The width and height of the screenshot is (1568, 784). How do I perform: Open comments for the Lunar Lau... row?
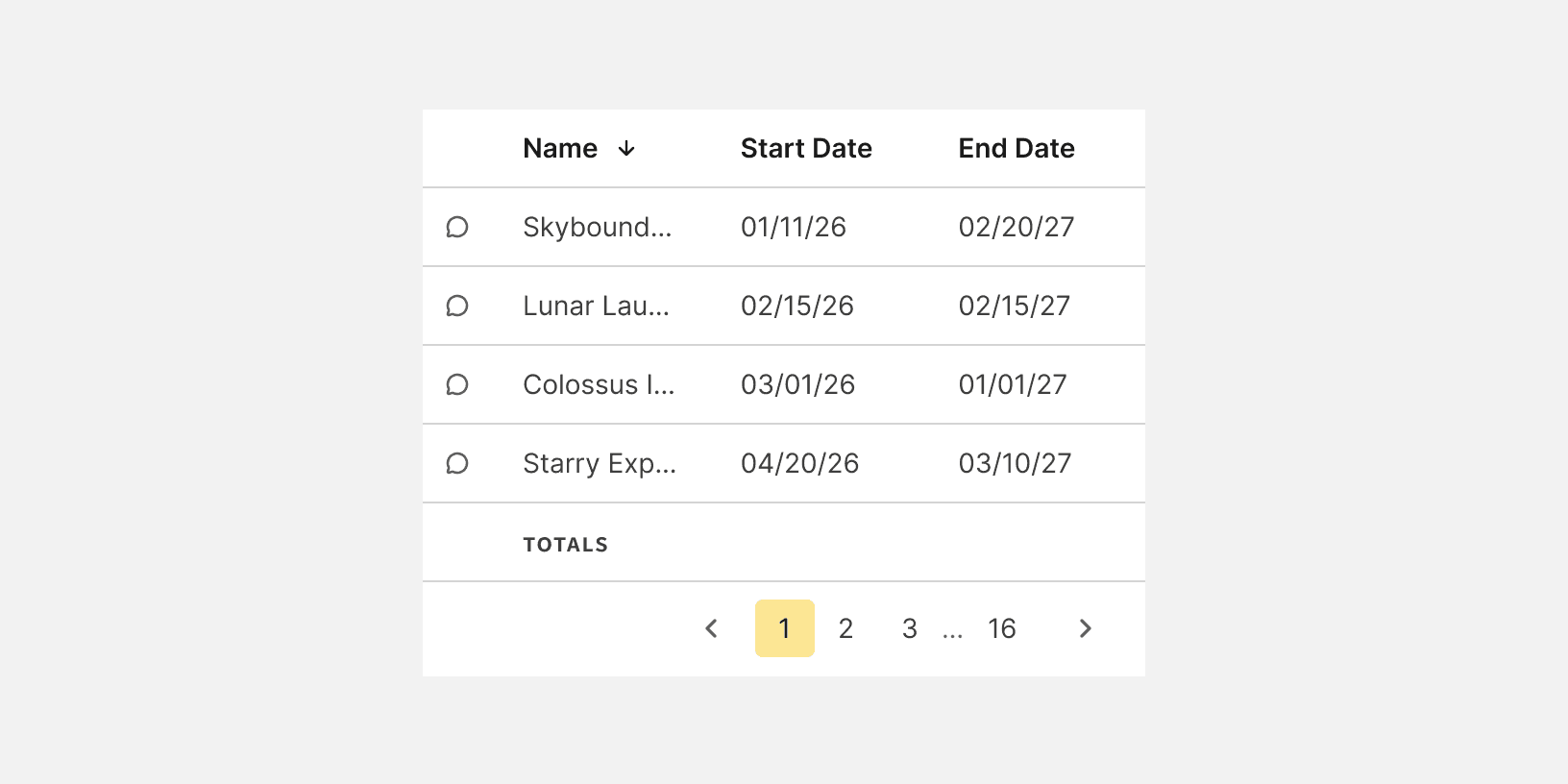click(x=457, y=306)
